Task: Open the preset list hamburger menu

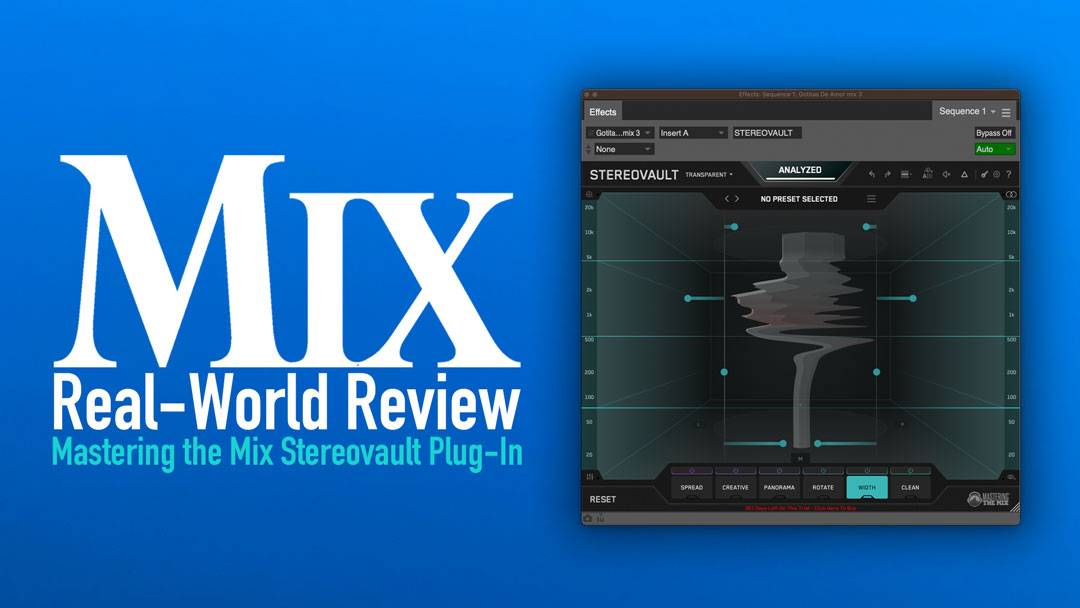Action: click(871, 199)
